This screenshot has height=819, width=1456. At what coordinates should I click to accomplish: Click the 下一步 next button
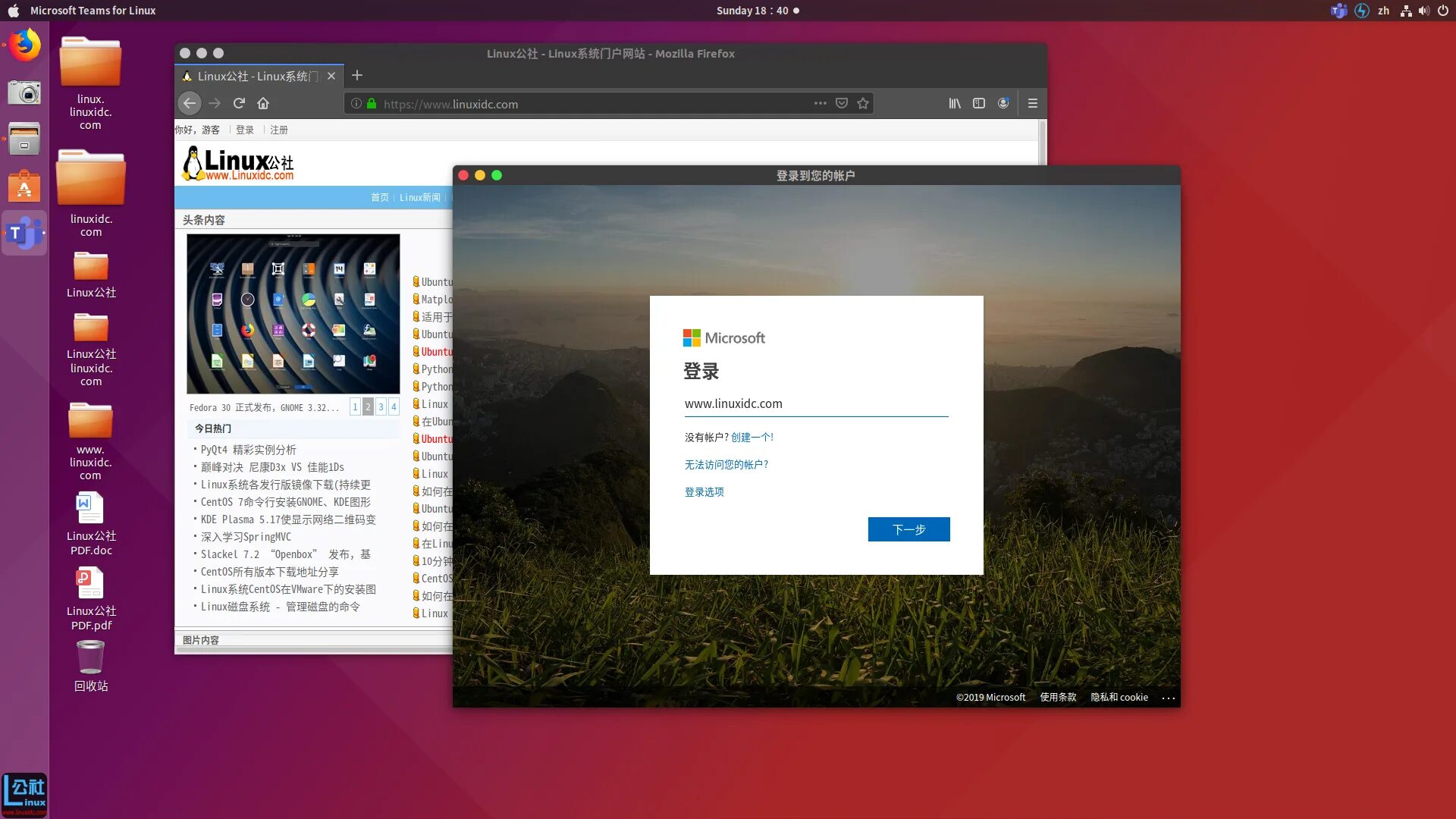908,529
